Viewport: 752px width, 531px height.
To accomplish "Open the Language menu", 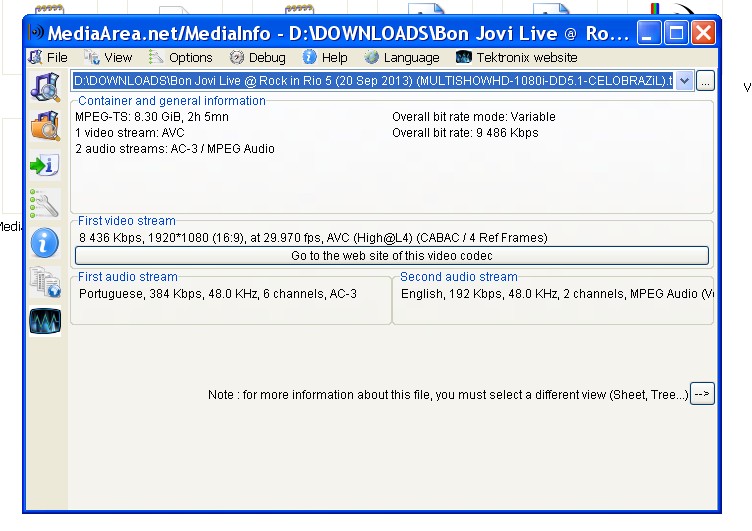I will pos(402,58).
